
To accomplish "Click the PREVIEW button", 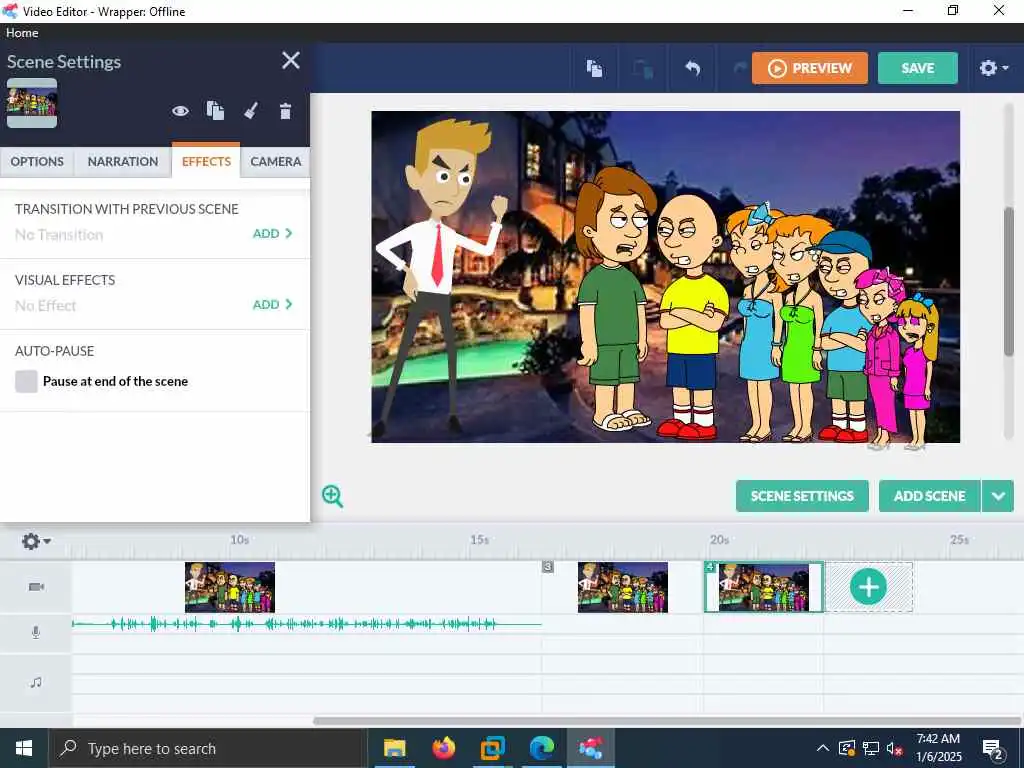I will (x=810, y=68).
